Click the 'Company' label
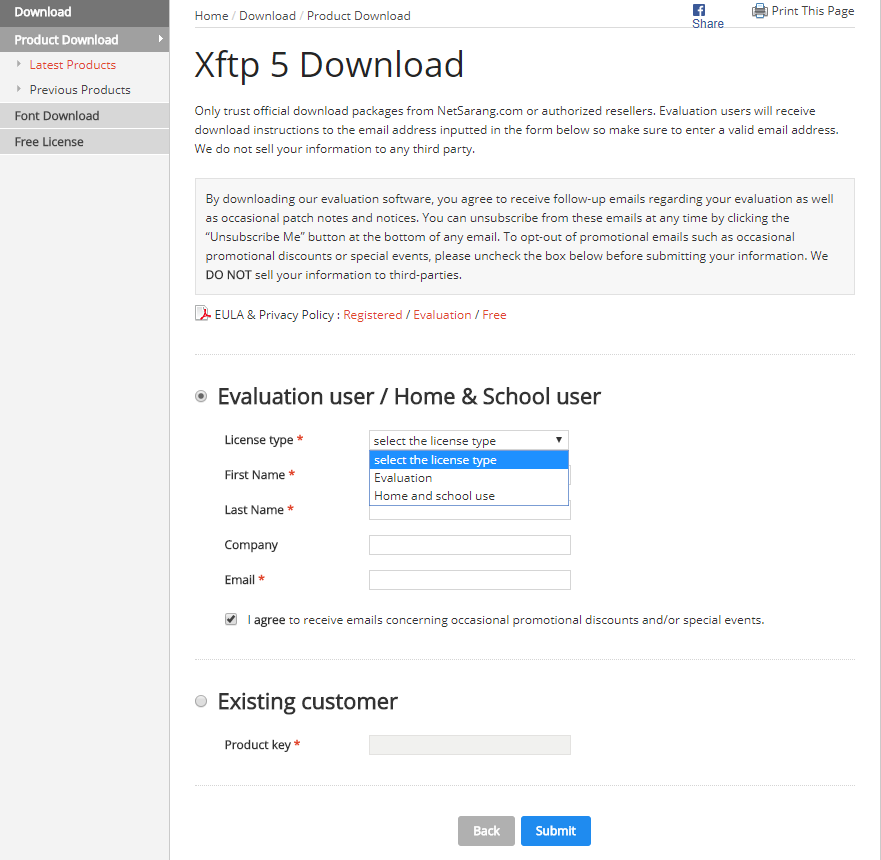This screenshot has height=860, width=881. click(251, 545)
